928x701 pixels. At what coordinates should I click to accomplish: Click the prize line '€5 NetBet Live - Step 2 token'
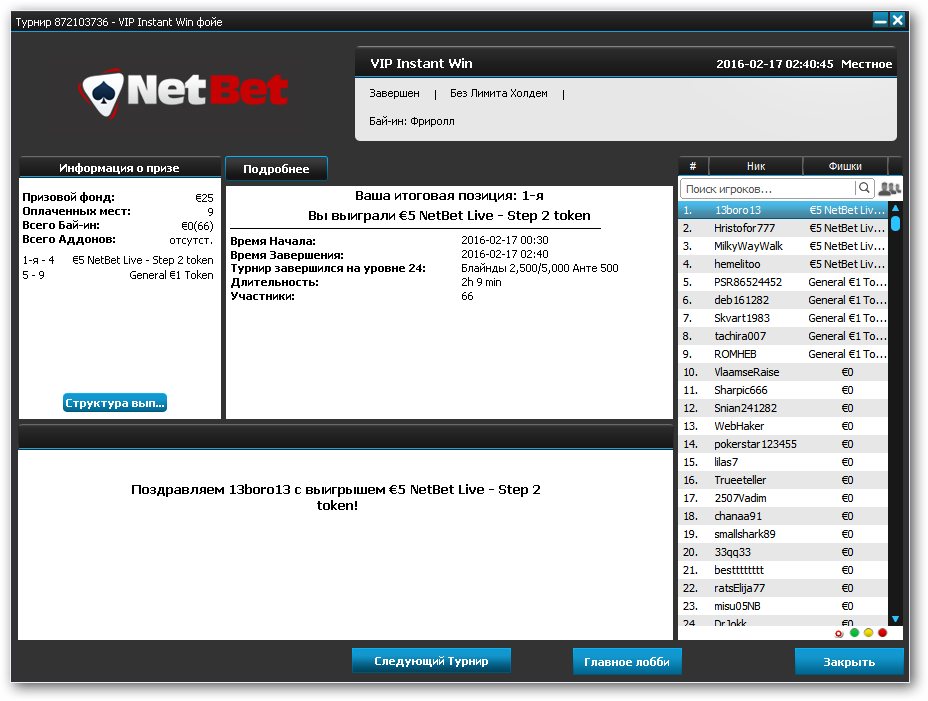point(143,260)
